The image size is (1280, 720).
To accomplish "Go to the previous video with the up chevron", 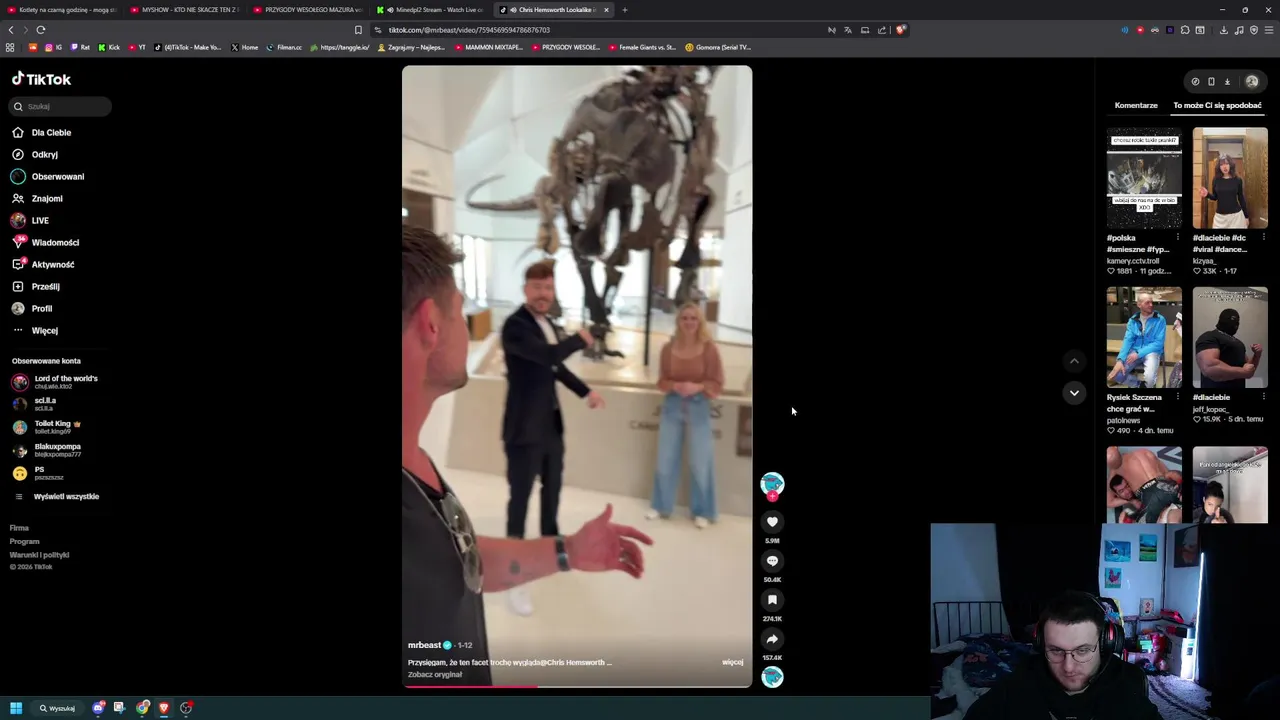I will (1074, 361).
